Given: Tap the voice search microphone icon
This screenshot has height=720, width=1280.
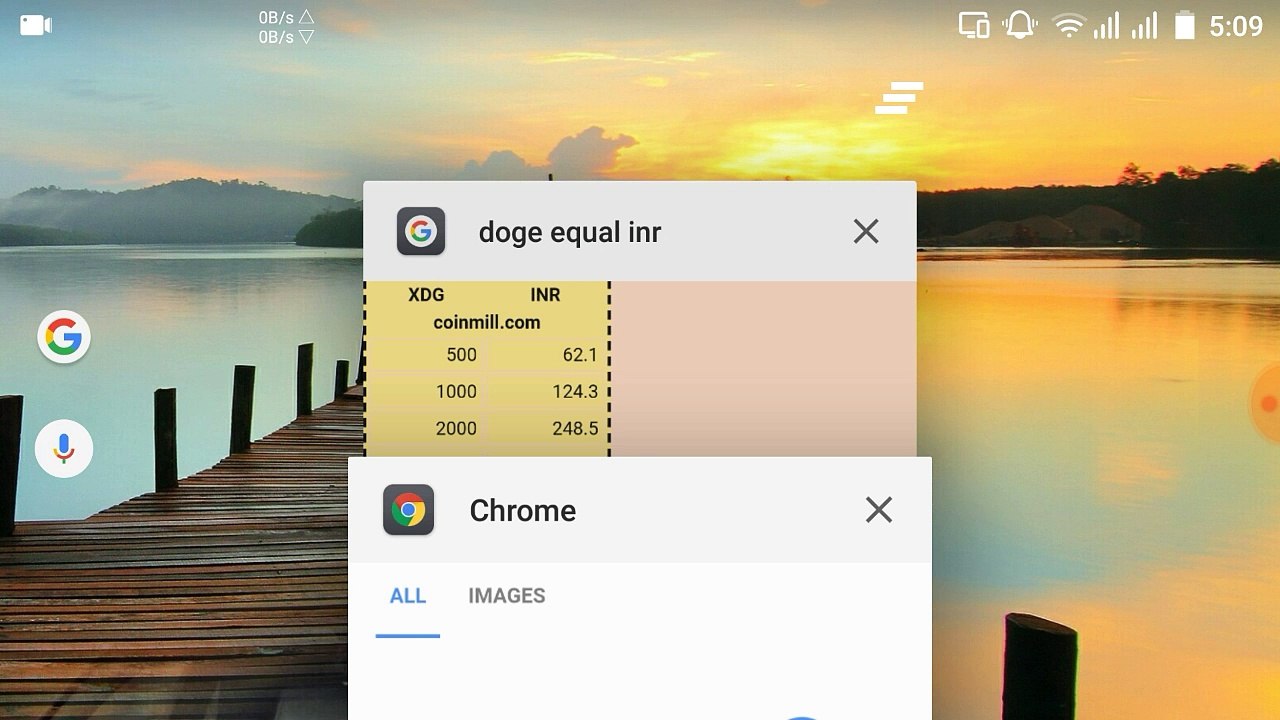Looking at the screenshot, I should pyautogui.click(x=64, y=448).
